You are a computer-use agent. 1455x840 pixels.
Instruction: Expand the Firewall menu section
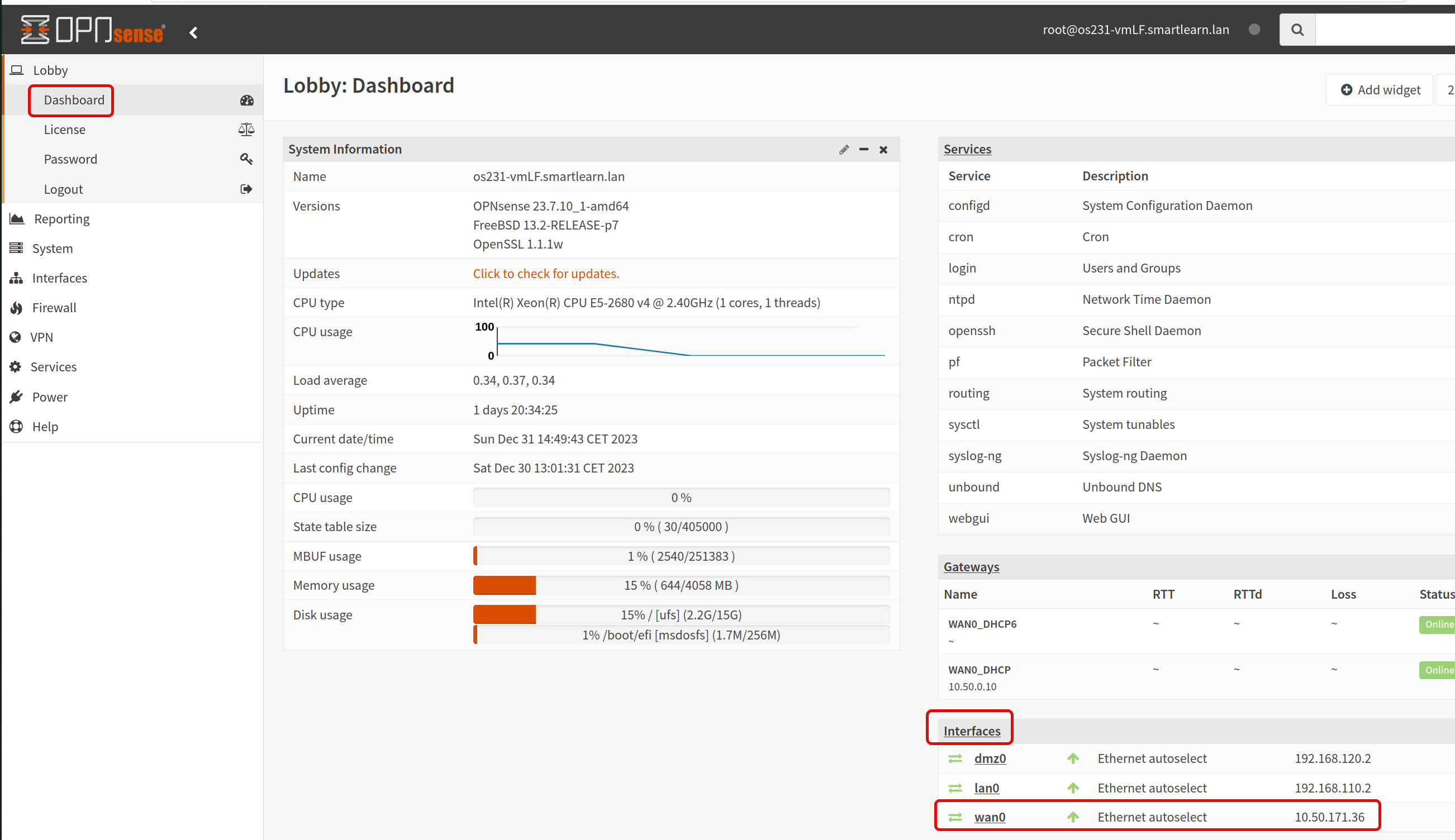coord(54,308)
